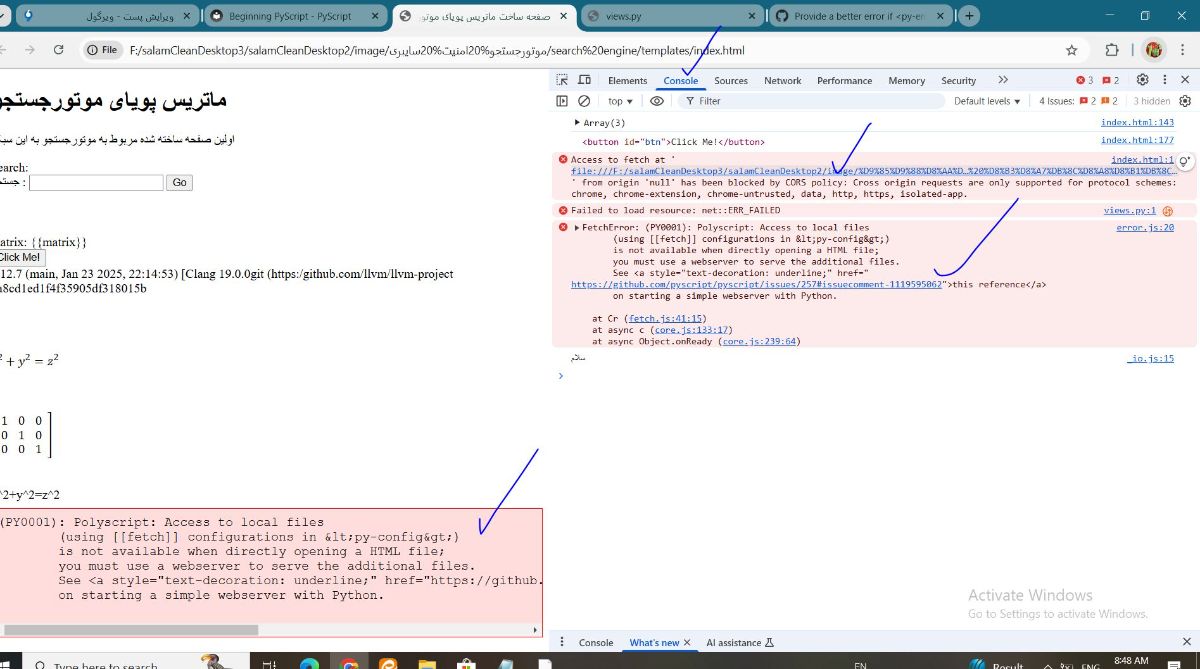Switch to the Sources tab
Screen dimensions: 1200x669
(731, 80)
